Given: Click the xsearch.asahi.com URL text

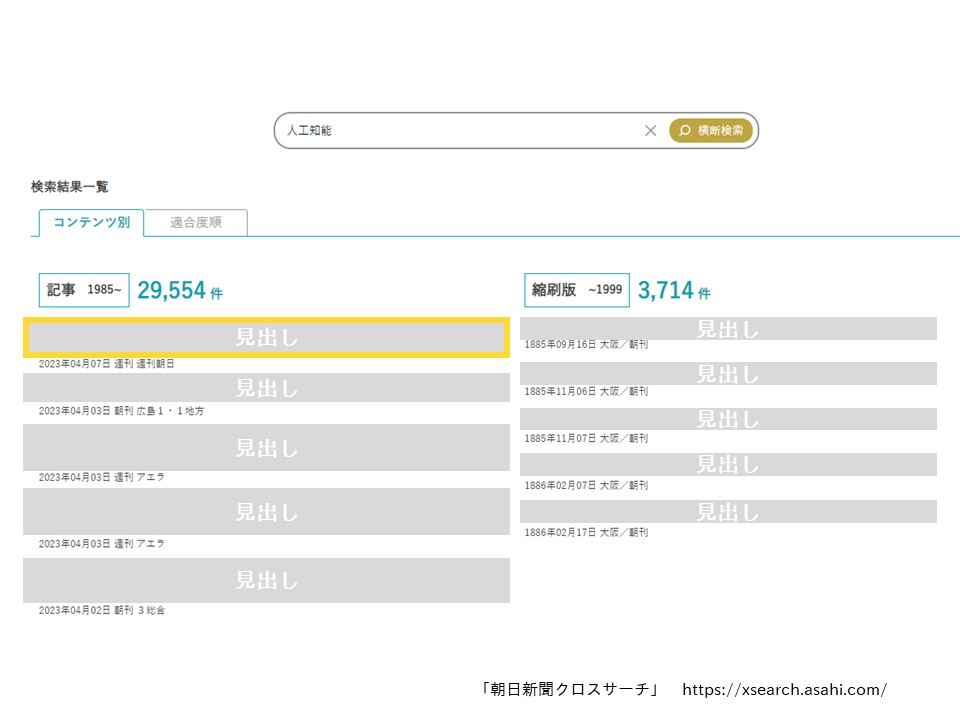Looking at the screenshot, I should (785, 690).
